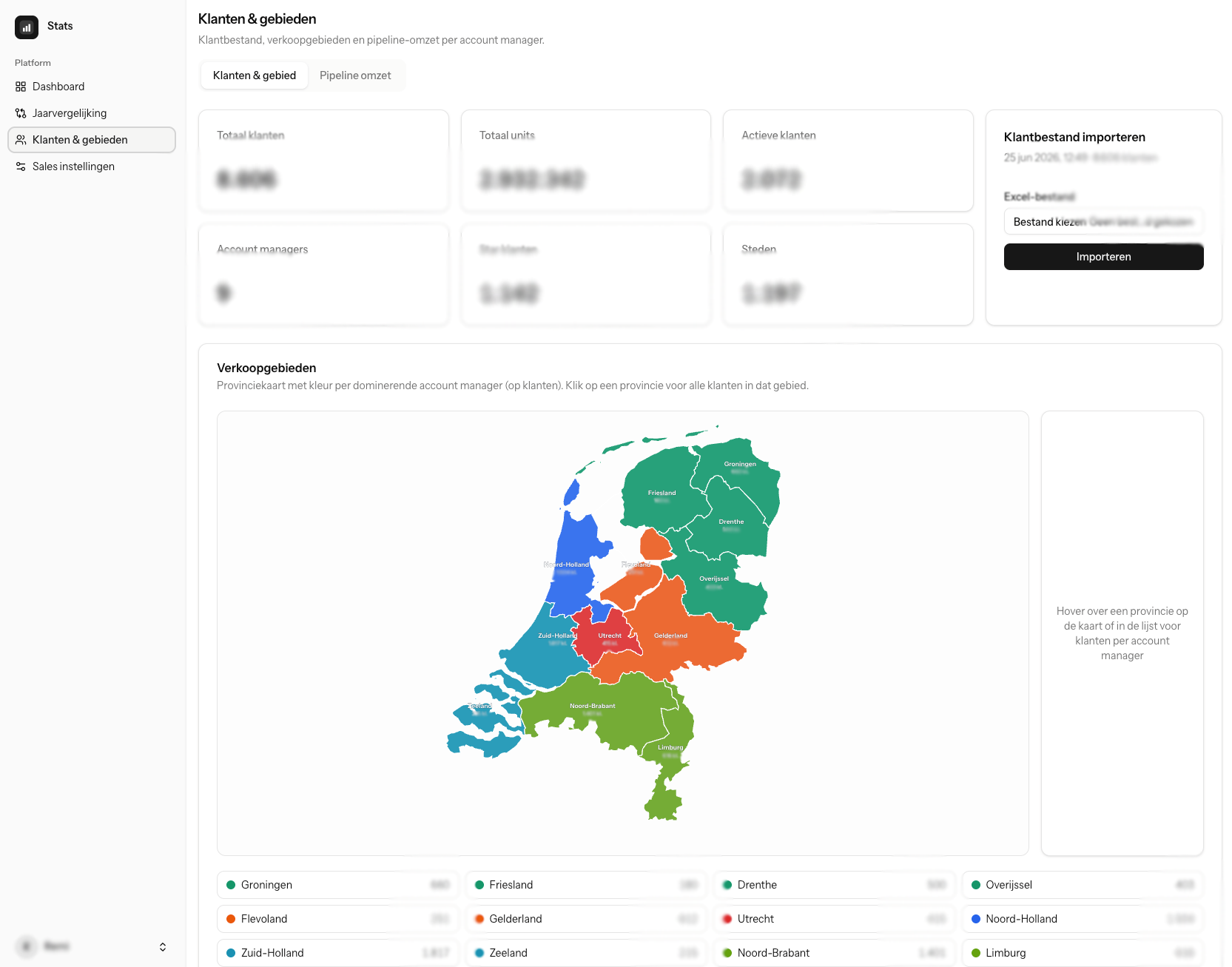Click the Flevoland legend row
Viewport: 1232px width, 967px height.
tap(337, 919)
